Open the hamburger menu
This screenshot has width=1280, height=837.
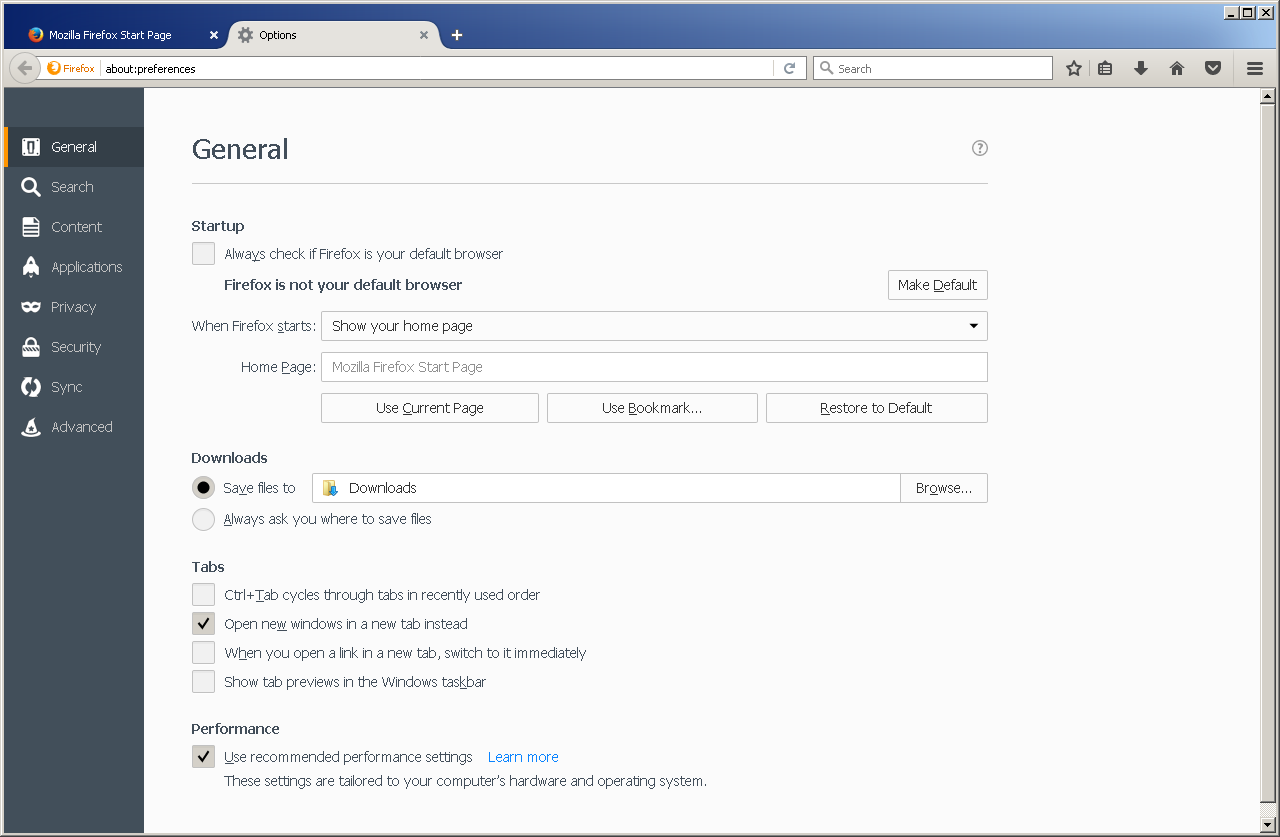(1255, 68)
